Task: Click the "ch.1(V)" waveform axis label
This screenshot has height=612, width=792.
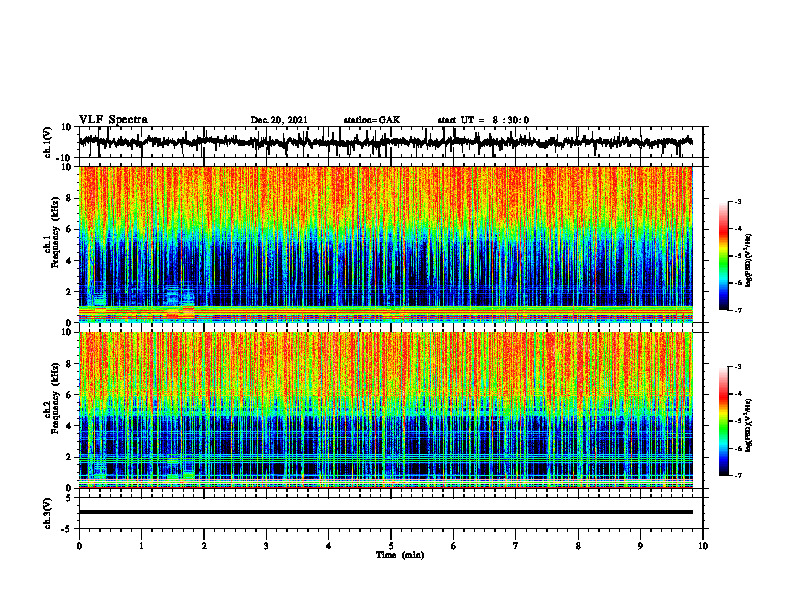Action: tap(48, 142)
